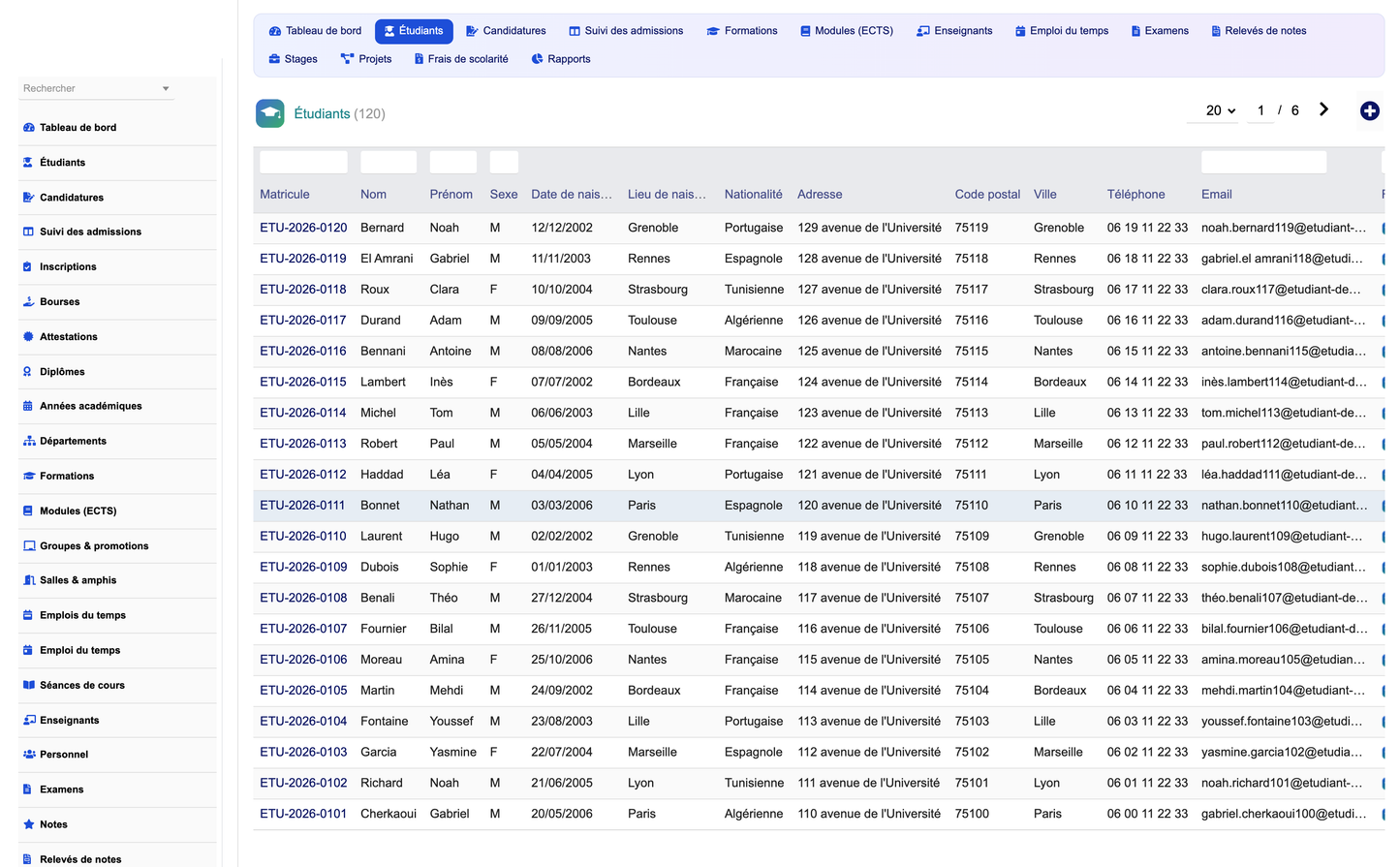Open student record ETU-2026-0101
1400x867 pixels.
(303, 814)
